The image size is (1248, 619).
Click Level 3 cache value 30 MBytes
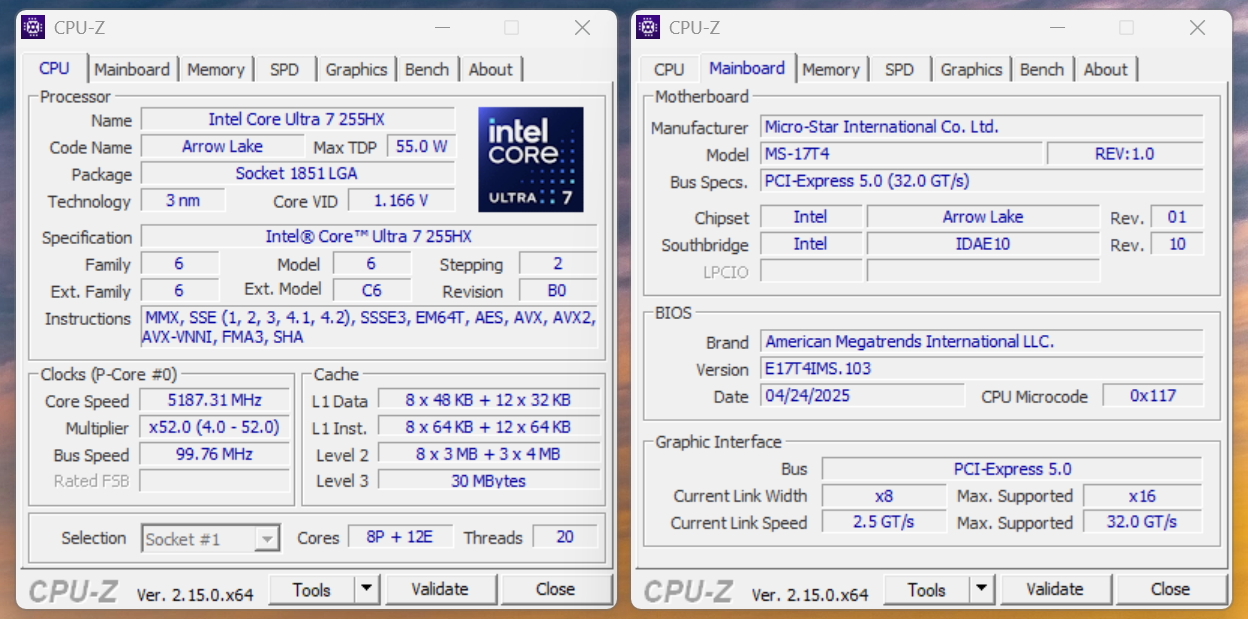pos(489,481)
